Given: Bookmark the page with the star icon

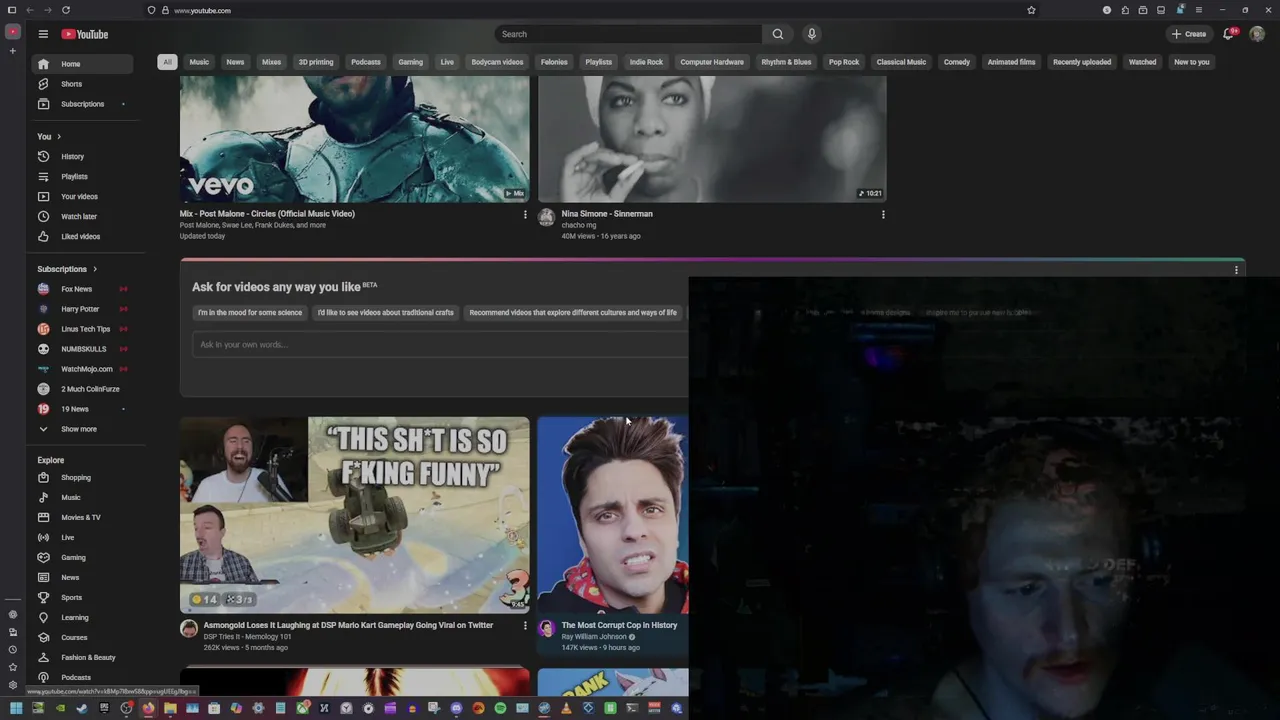Looking at the screenshot, I should (x=1031, y=10).
